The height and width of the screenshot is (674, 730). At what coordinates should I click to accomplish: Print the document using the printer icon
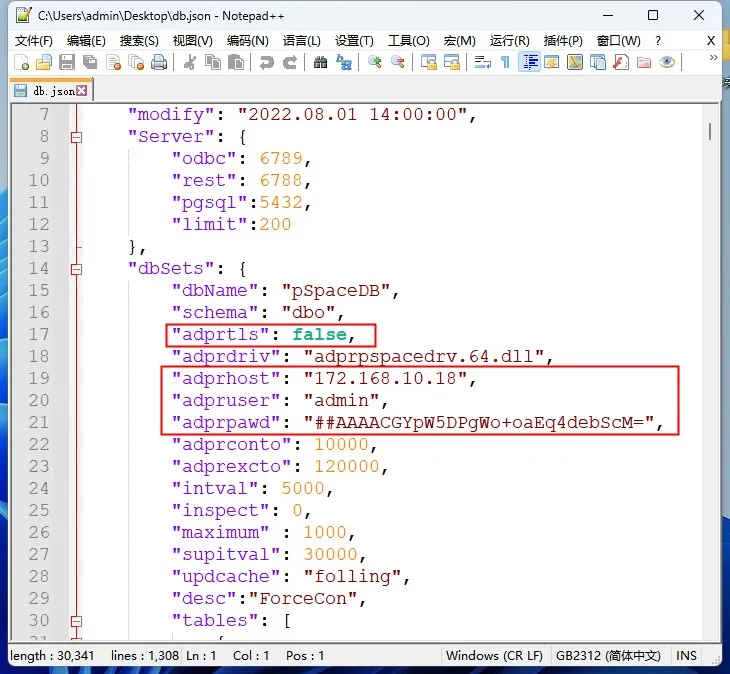click(x=159, y=62)
